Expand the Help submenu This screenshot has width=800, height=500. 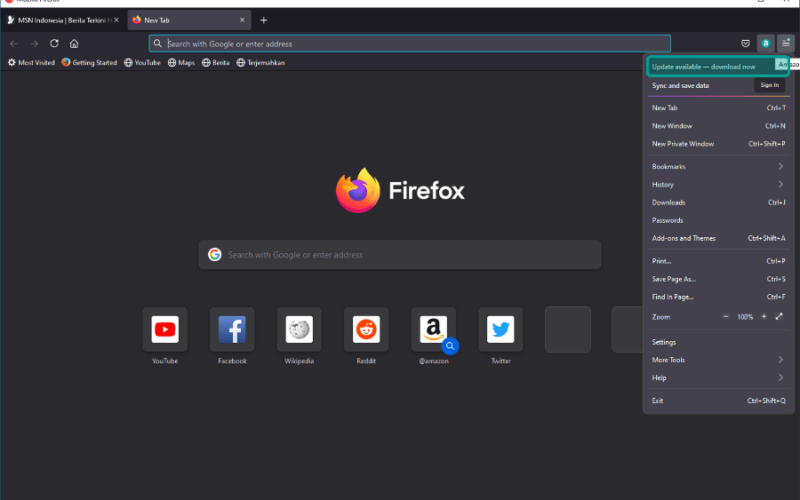(718, 378)
